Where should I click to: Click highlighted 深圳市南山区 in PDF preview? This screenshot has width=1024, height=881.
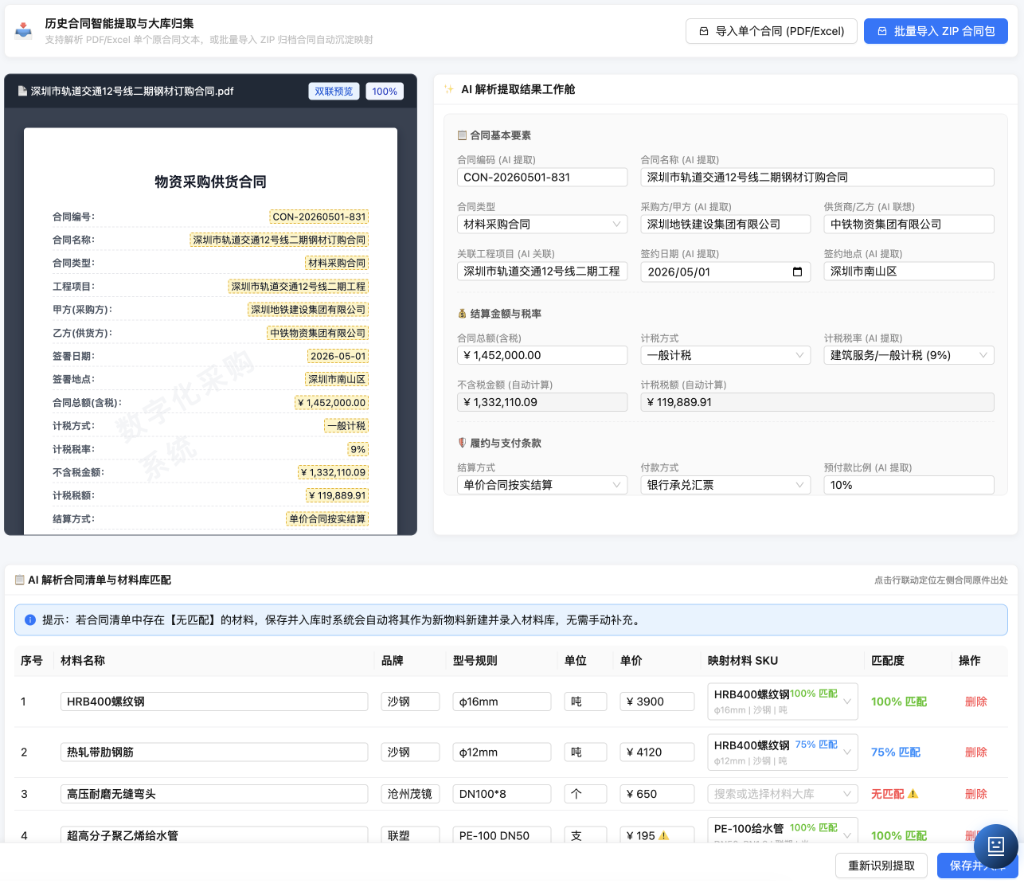pos(337,379)
